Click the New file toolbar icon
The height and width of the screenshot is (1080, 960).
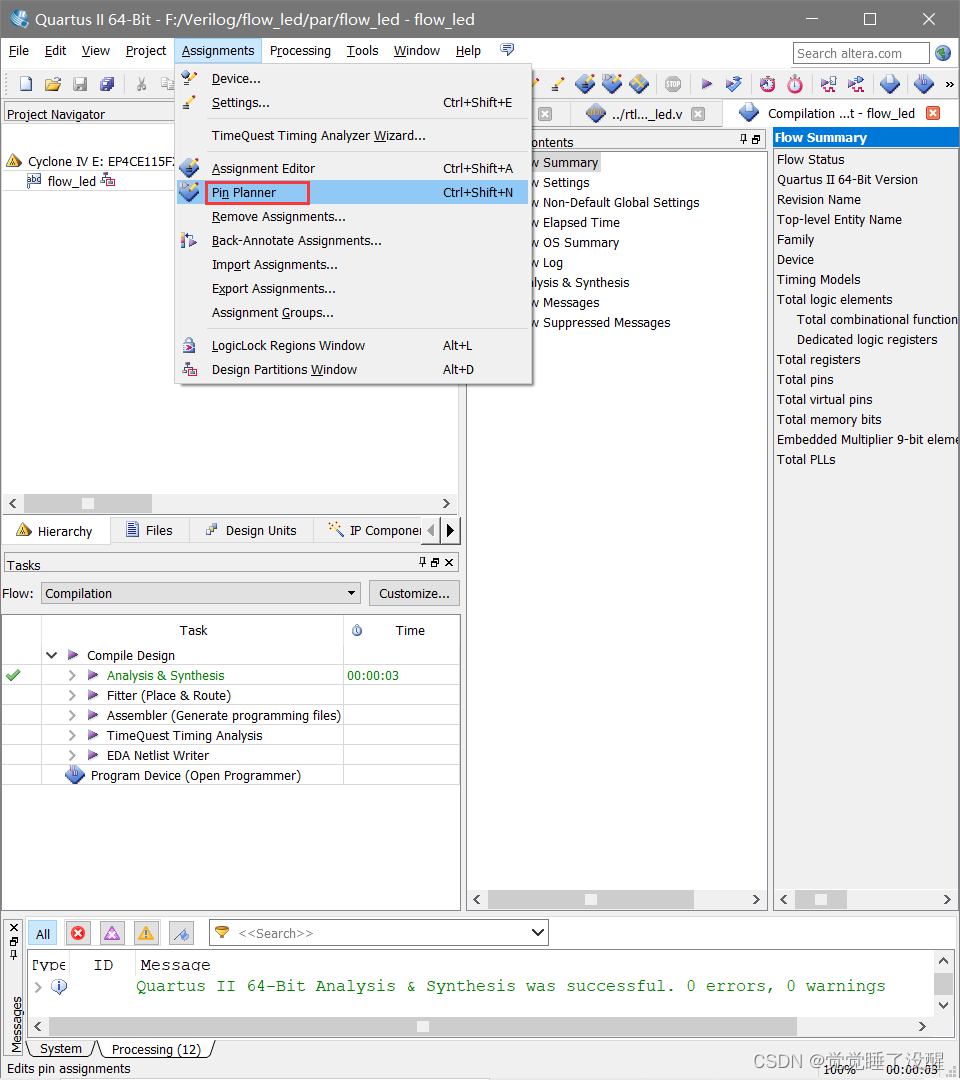tap(26, 84)
